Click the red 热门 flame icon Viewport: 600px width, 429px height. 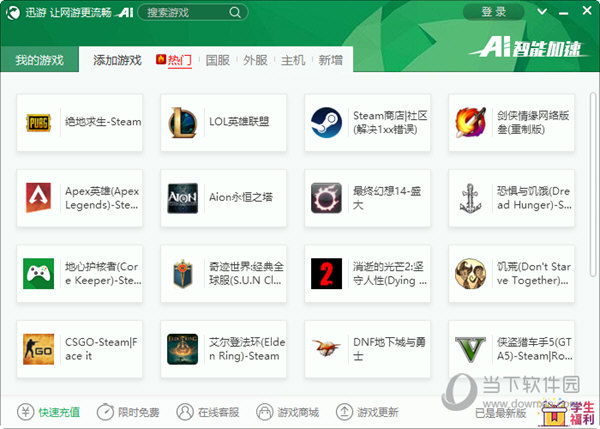161,59
